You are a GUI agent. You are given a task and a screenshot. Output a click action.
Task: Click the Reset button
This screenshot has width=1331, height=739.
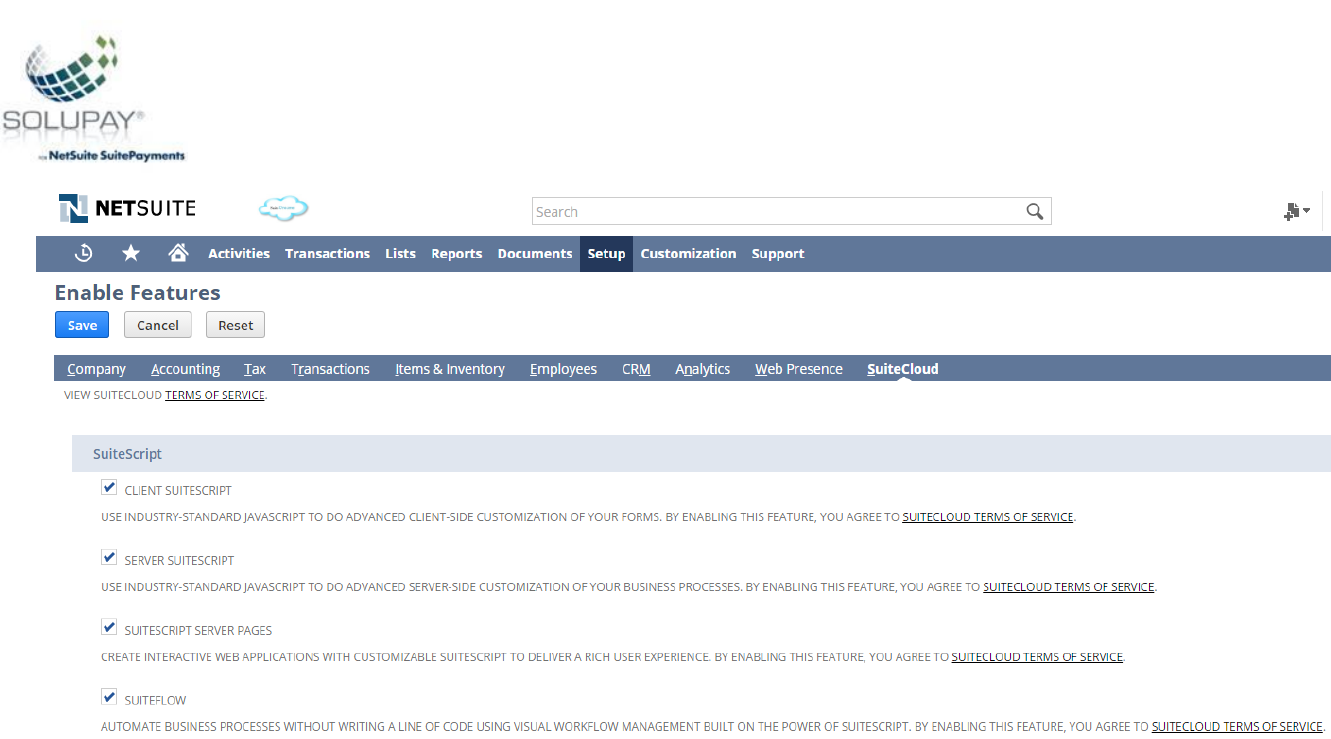(x=236, y=325)
